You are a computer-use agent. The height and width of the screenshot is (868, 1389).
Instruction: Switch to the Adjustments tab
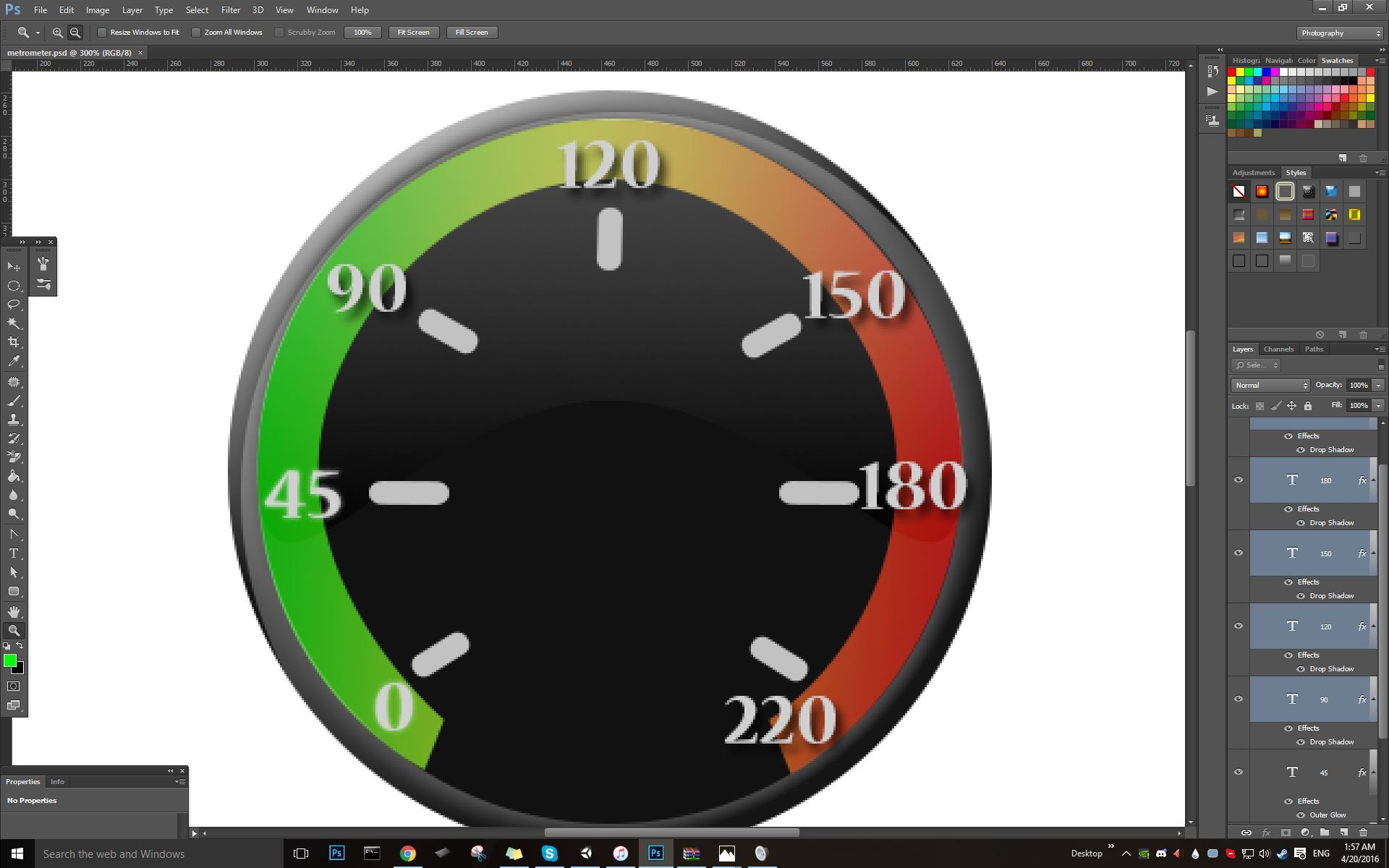coord(1254,173)
